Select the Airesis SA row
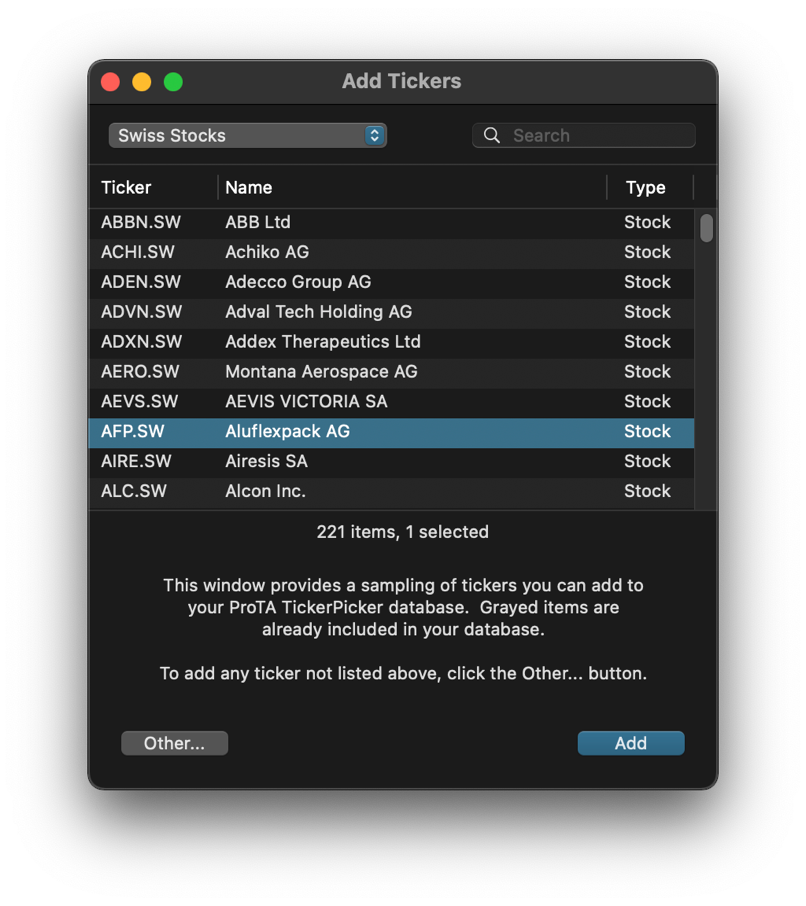The height and width of the screenshot is (906, 806). (x=390, y=462)
